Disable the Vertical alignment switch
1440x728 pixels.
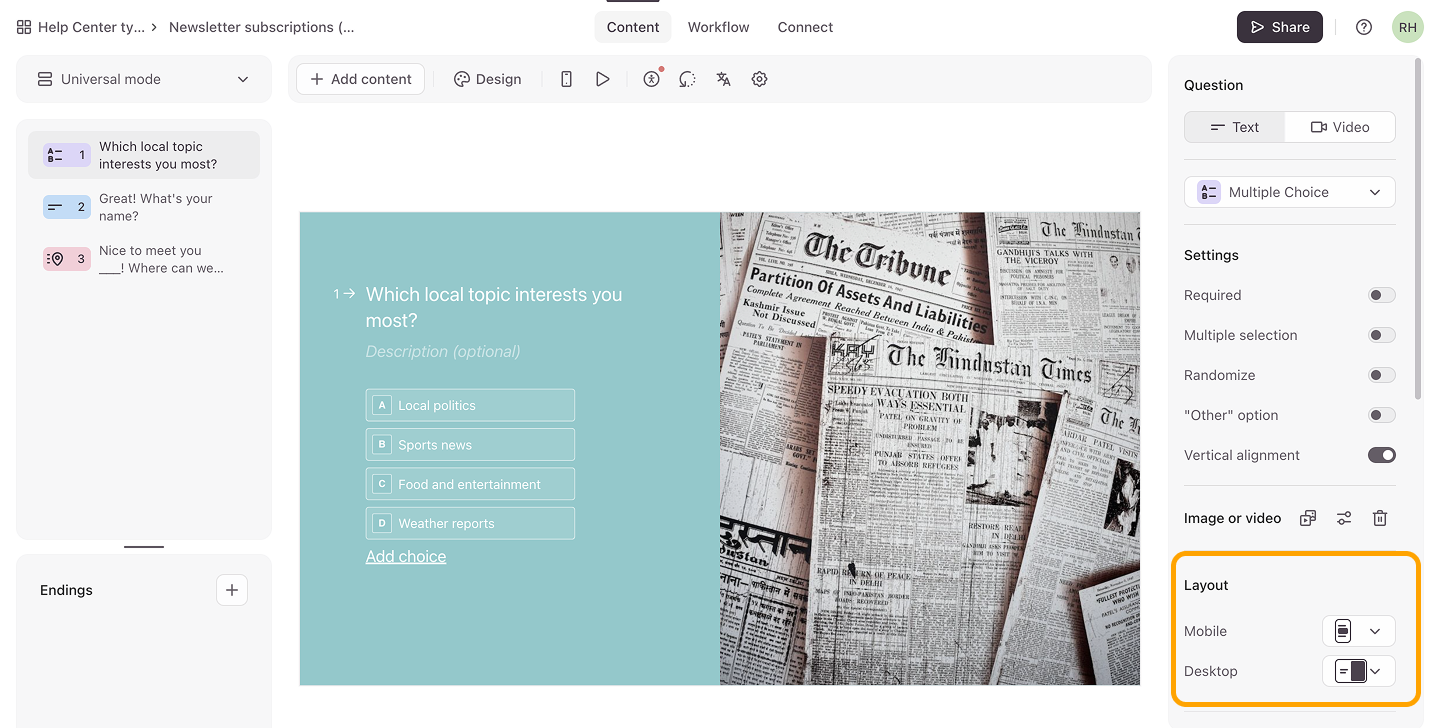[1382, 455]
